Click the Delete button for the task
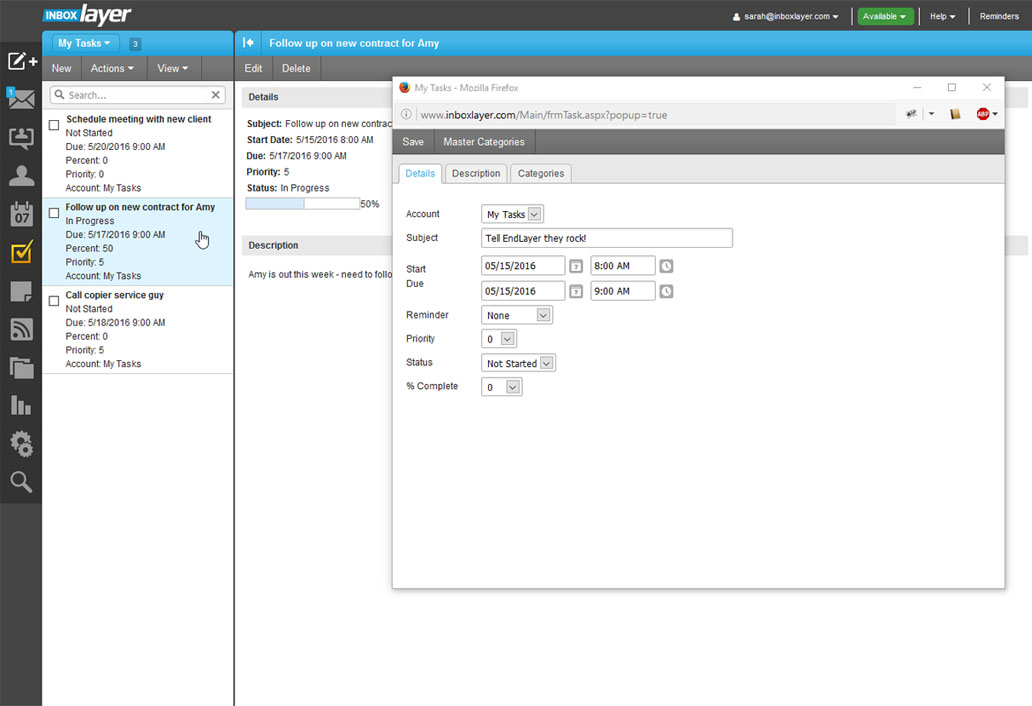Viewport: 1032px width, 706px height. click(x=296, y=68)
